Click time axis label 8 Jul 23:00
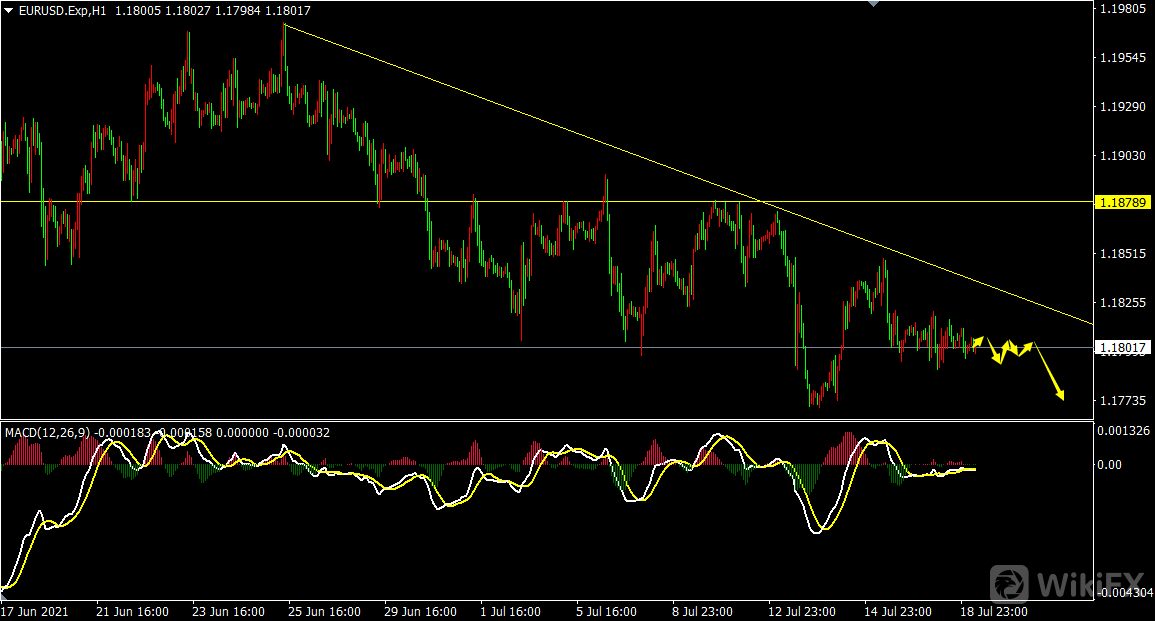 [x=702, y=611]
